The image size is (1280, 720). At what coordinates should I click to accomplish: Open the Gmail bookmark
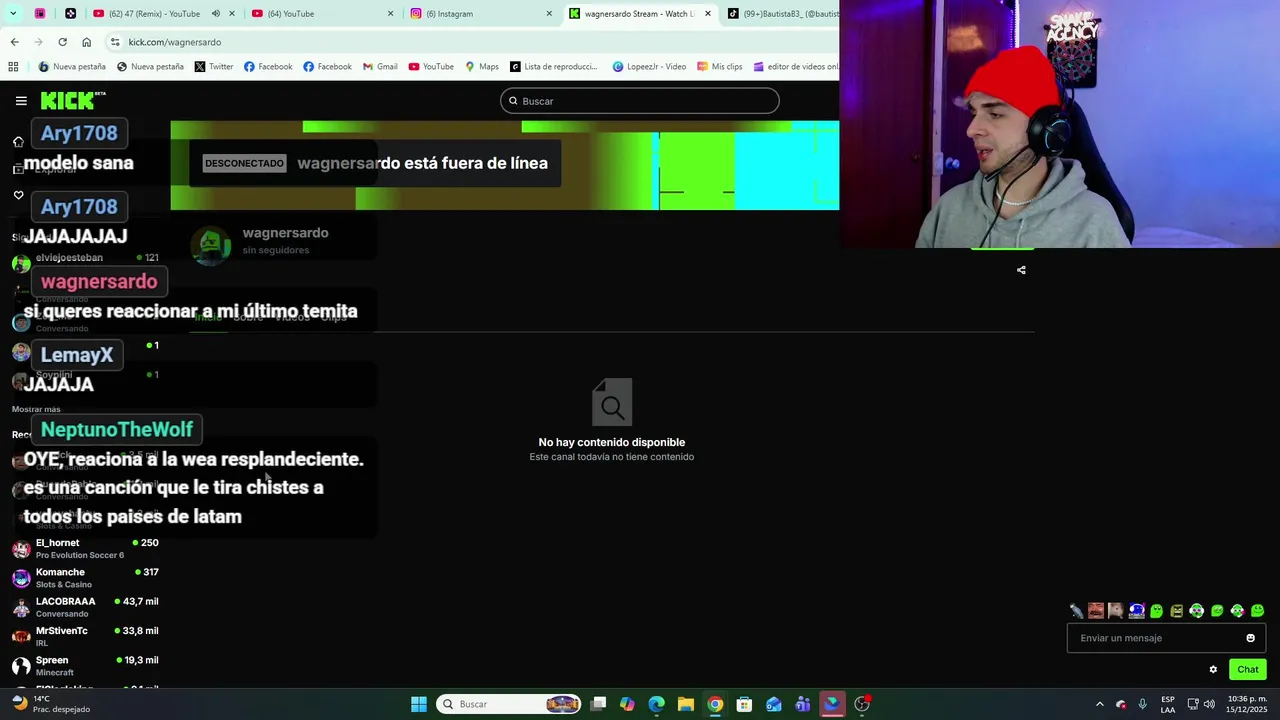coord(380,67)
